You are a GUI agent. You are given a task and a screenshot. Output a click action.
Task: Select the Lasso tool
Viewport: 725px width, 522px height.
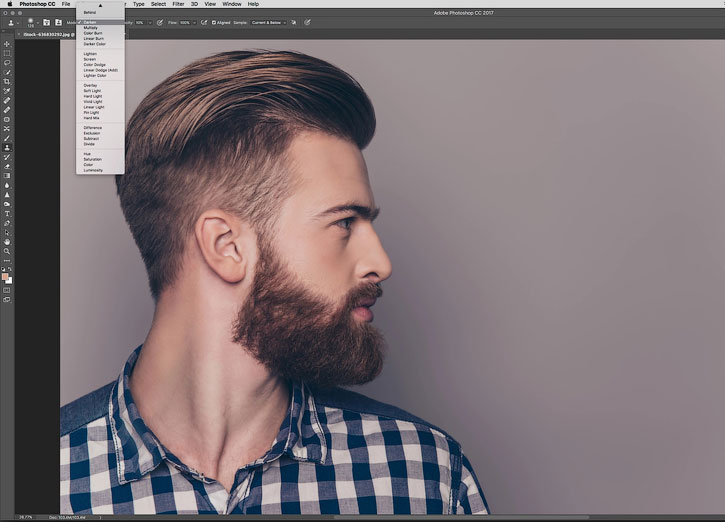coord(7,62)
